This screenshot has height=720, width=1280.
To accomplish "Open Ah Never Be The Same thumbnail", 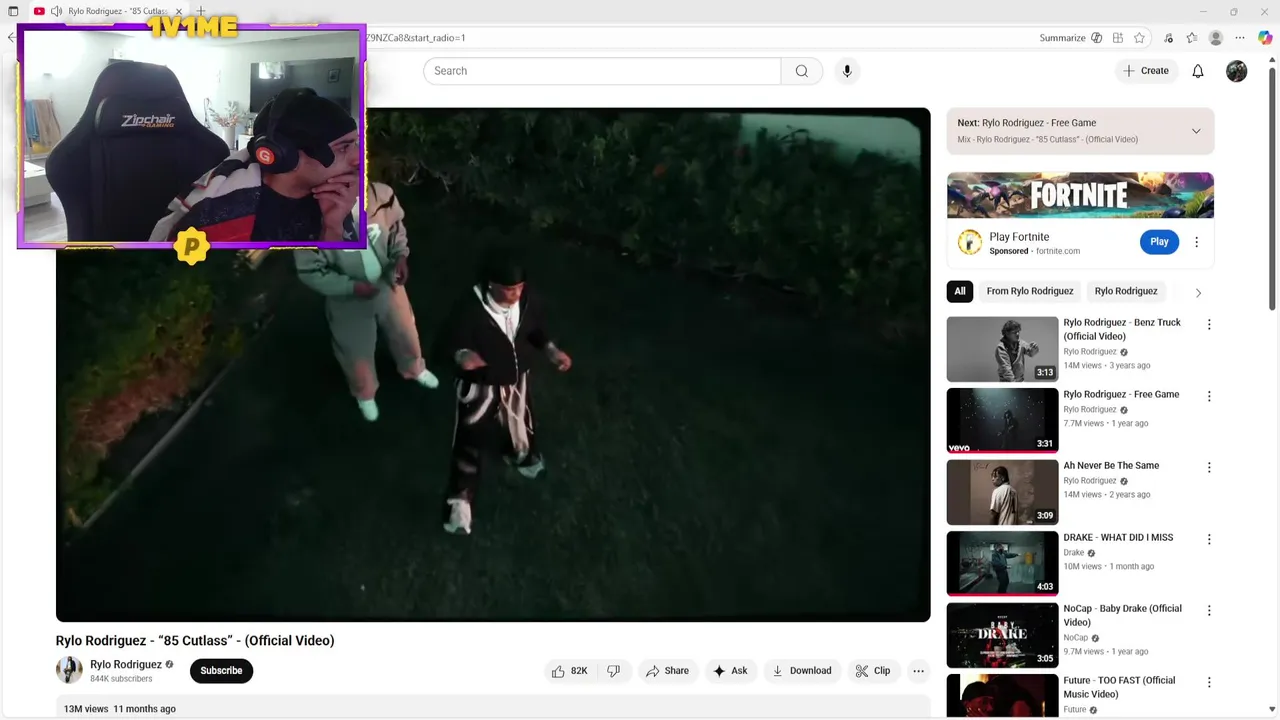I will click(1002, 492).
